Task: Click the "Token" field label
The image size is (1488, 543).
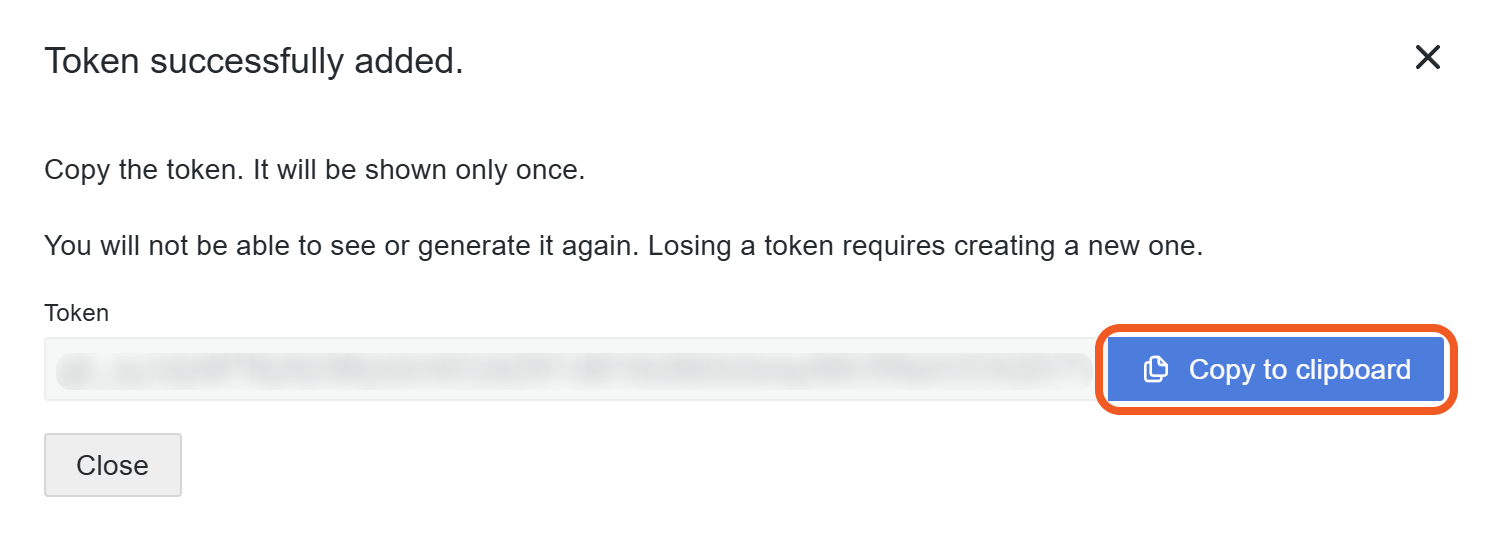Action: [76, 313]
